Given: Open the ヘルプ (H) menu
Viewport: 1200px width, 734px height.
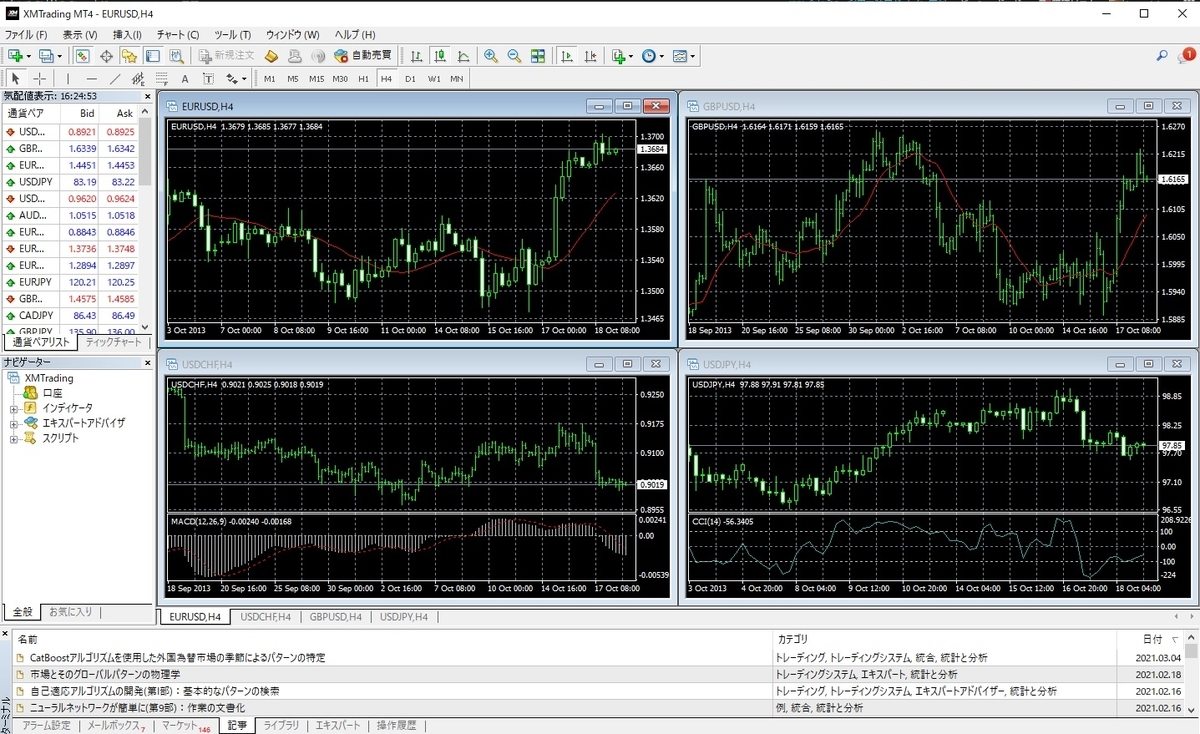Looking at the screenshot, I should (355, 35).
